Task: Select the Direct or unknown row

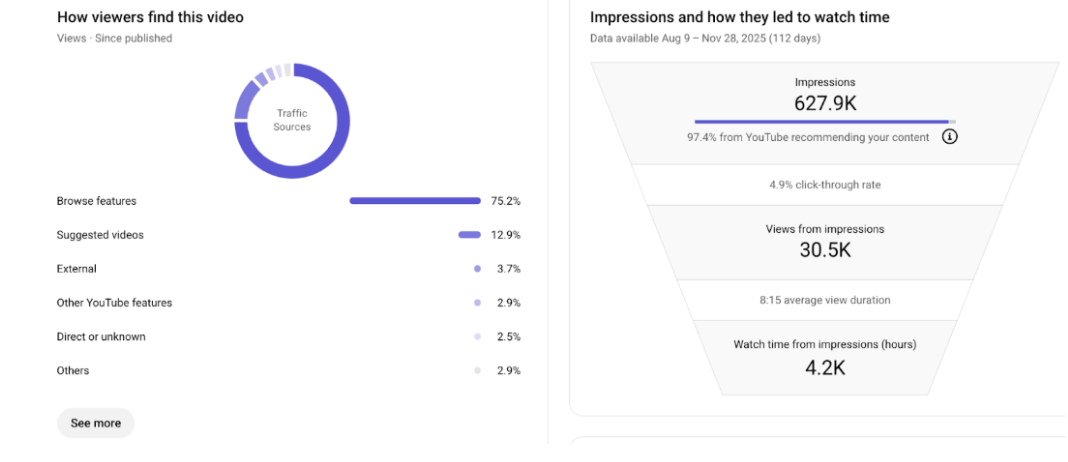Action: (x=101, y=337)
